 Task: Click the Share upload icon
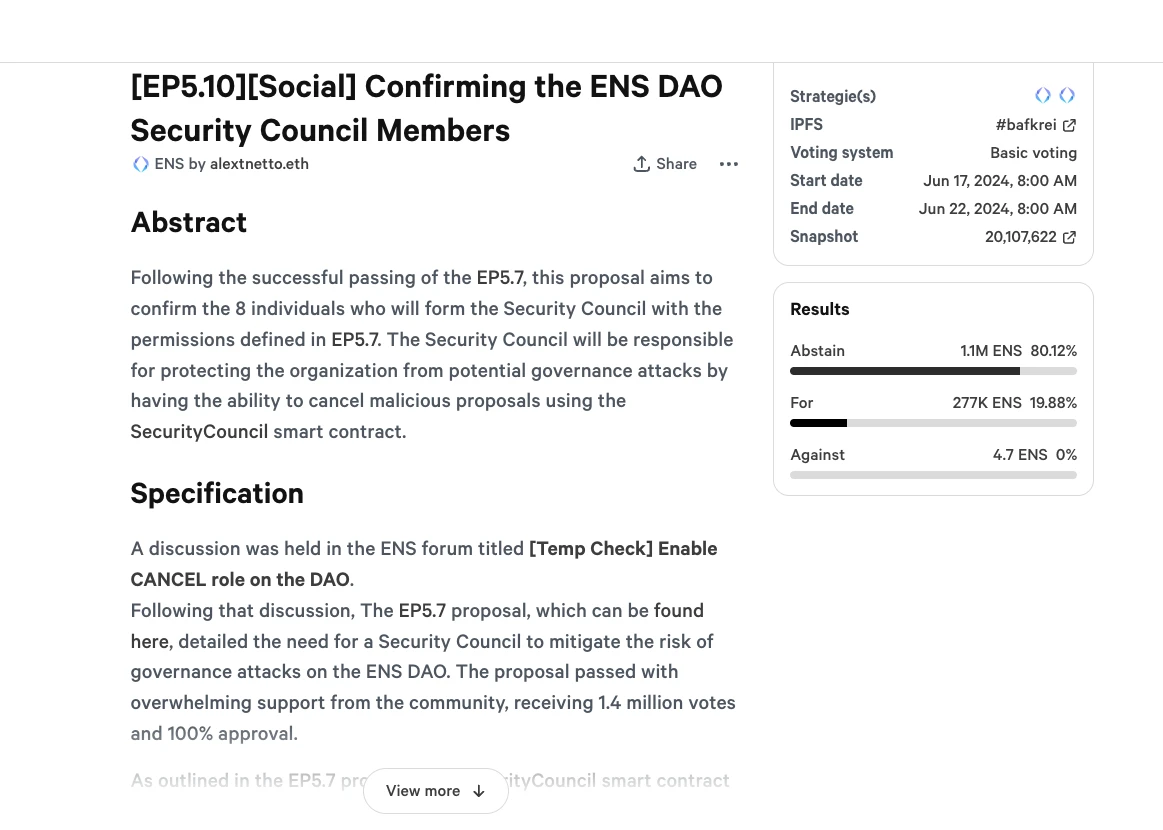(642, 164)
